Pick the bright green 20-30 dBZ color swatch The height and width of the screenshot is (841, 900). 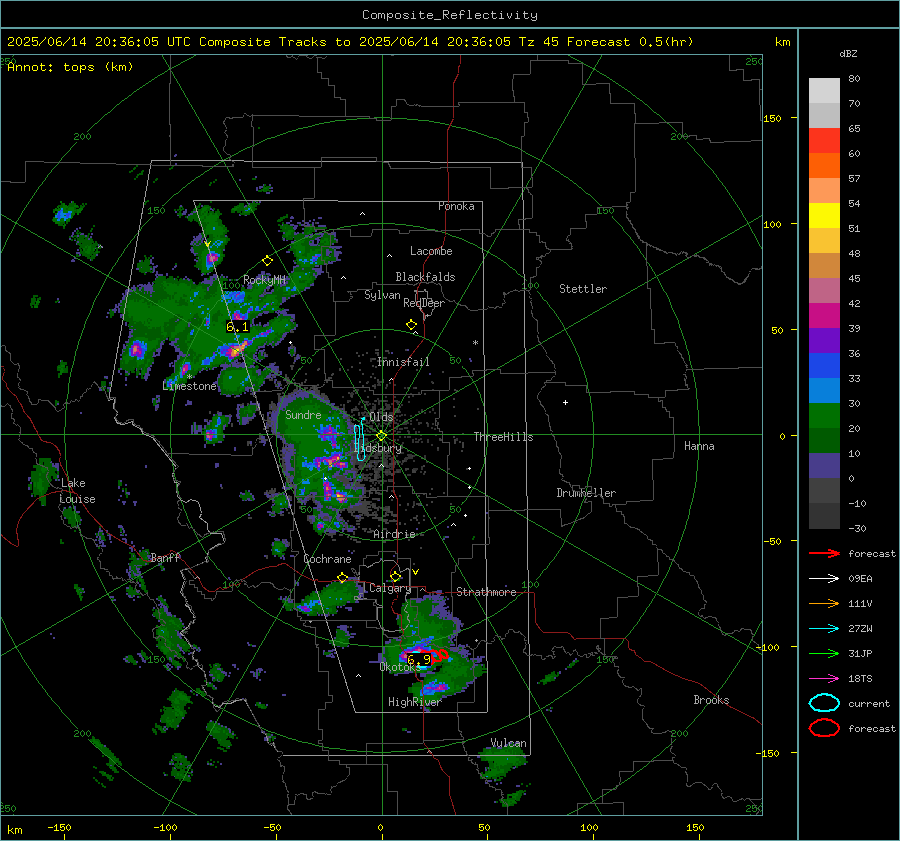click(824, 416)
